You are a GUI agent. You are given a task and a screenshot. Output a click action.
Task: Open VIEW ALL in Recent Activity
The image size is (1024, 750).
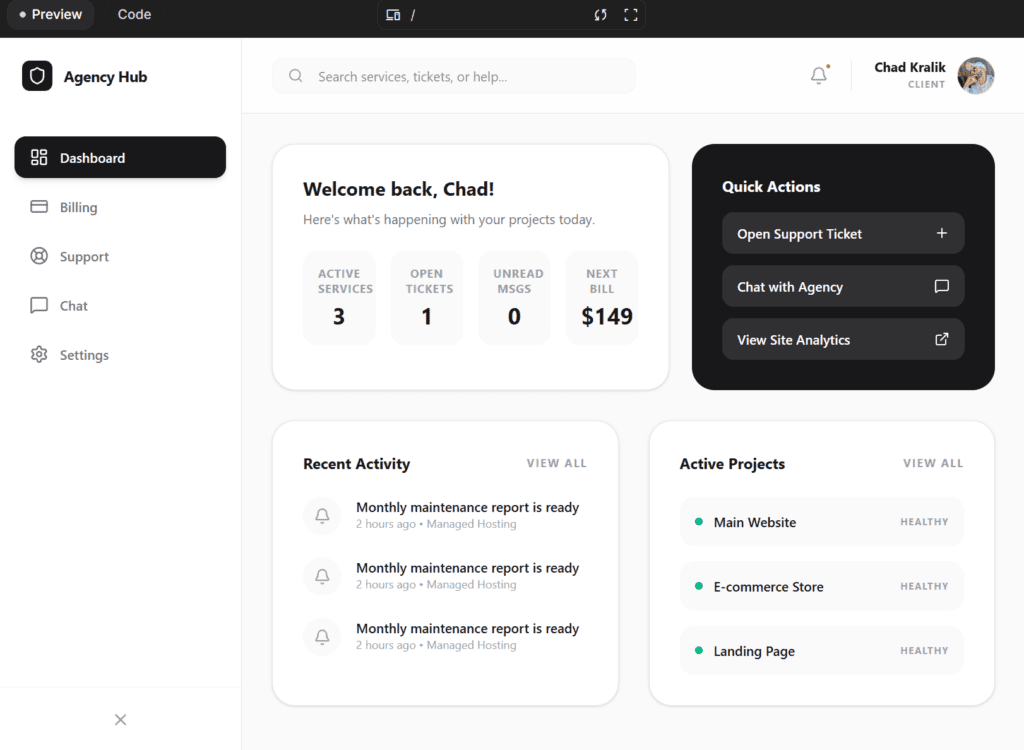tap(556, 463)
